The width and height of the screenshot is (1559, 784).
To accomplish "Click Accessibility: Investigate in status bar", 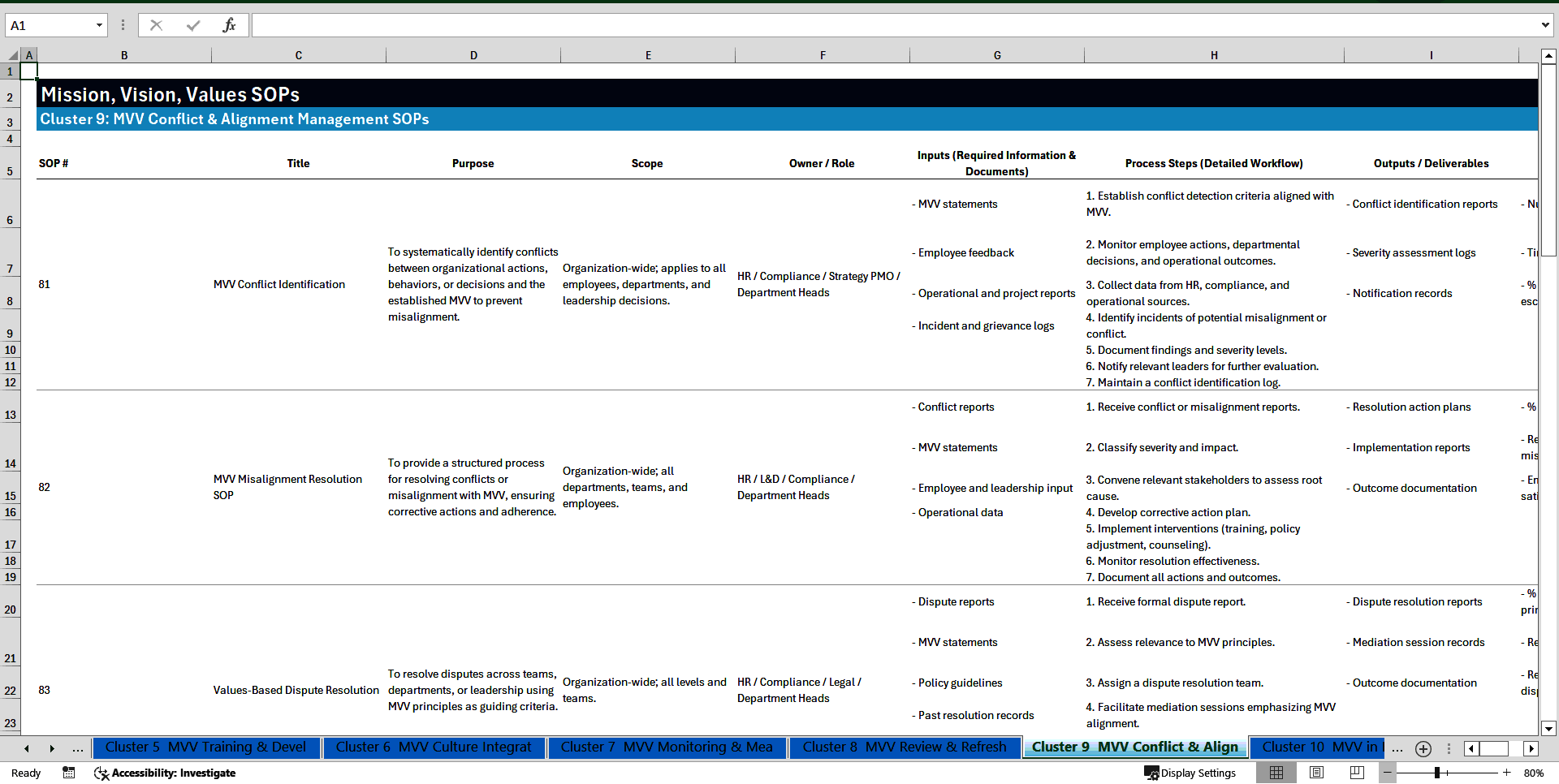I will (173, 773).
